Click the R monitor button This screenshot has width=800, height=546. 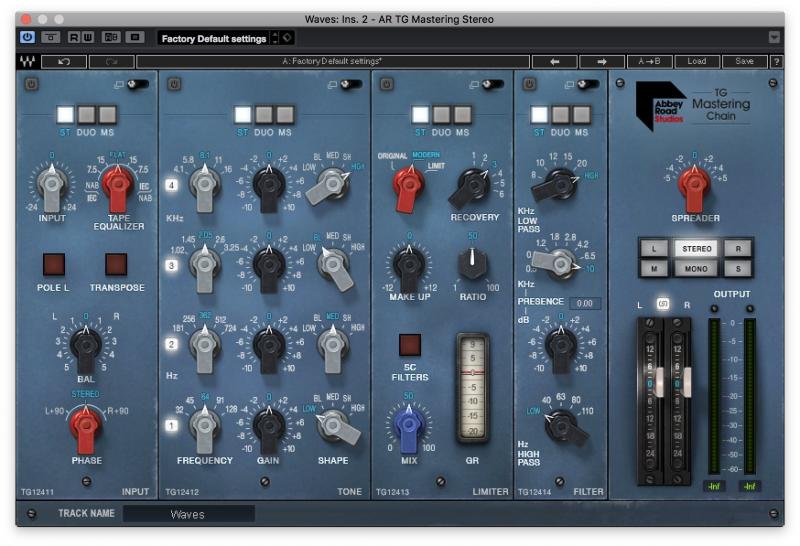click(738, 249)
